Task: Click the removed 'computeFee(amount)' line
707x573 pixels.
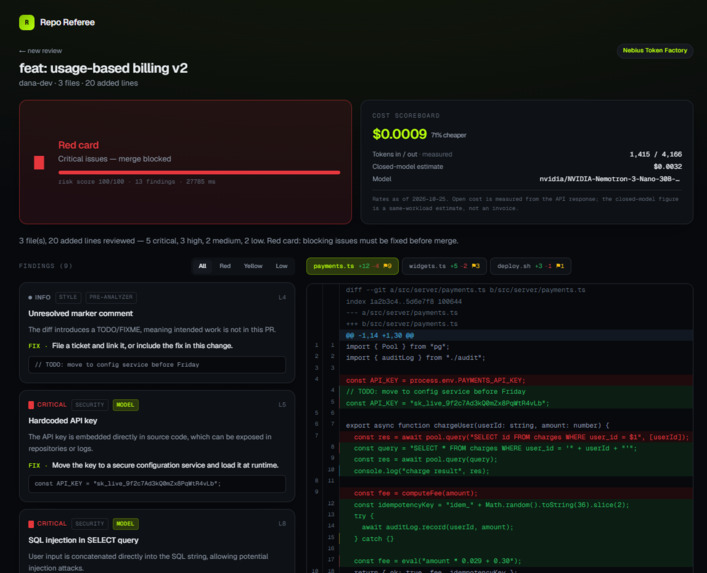Action: click(x=516, y=493)
